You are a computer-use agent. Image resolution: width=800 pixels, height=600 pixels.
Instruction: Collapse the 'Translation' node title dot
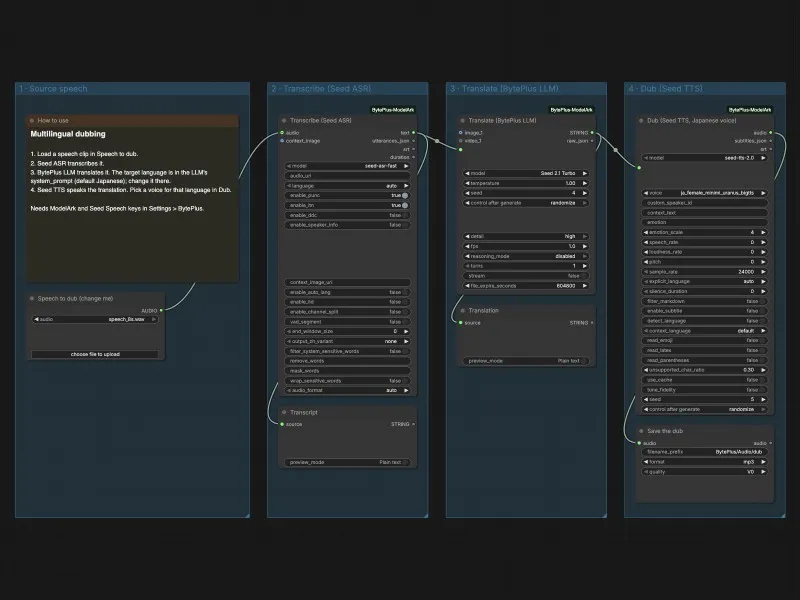[463, 311]
